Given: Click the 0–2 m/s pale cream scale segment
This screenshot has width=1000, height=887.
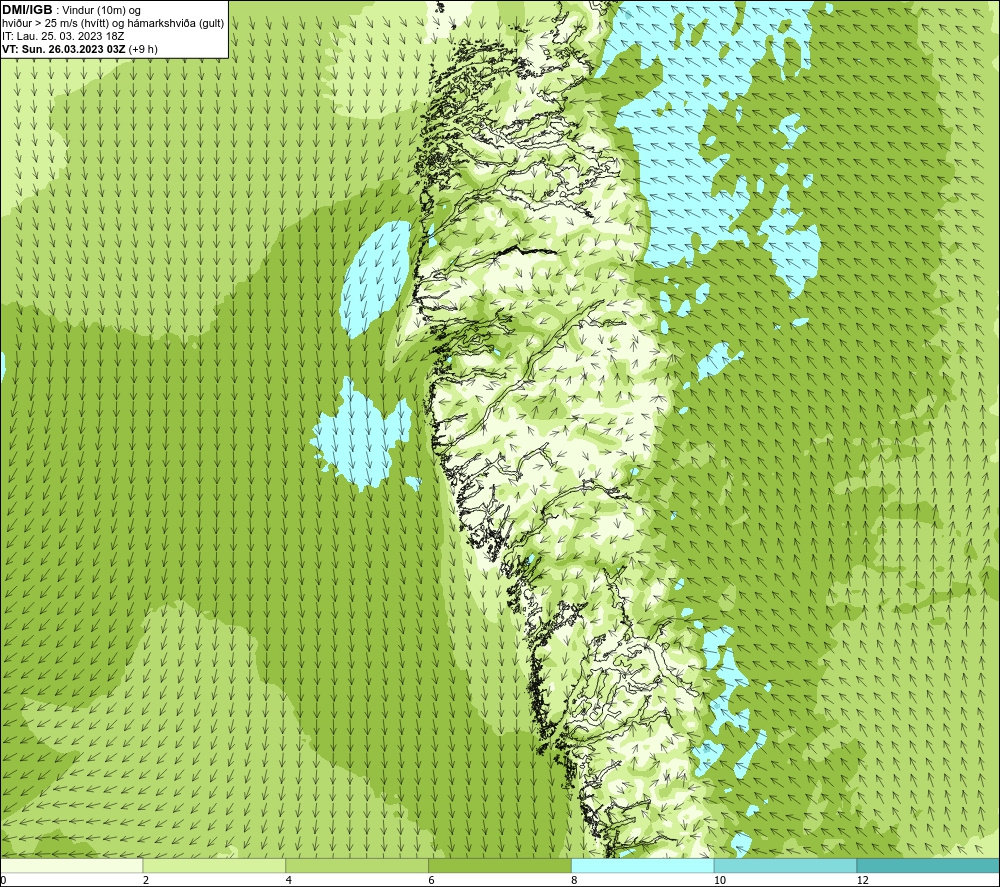Looking at the screenshot, I should click(x=71, y=866).
